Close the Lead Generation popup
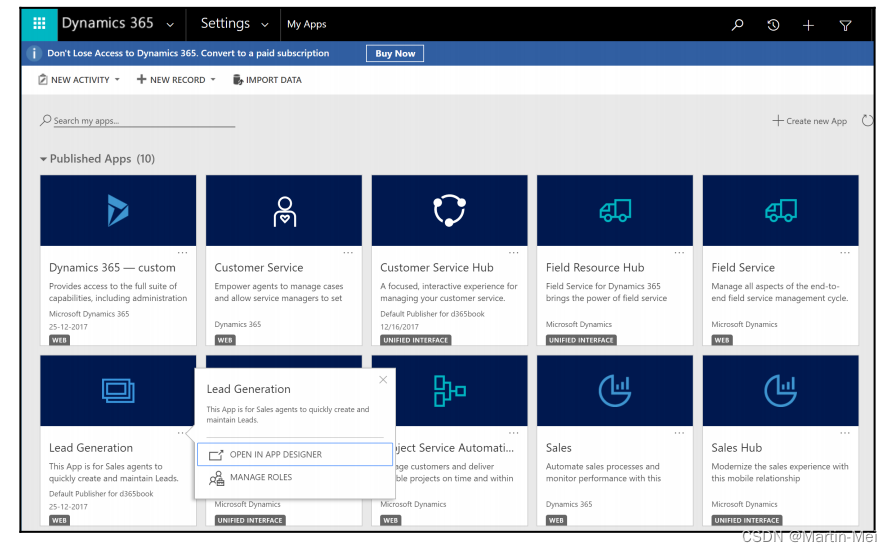This screenshot has width=892, height=552. pos(383,380)
